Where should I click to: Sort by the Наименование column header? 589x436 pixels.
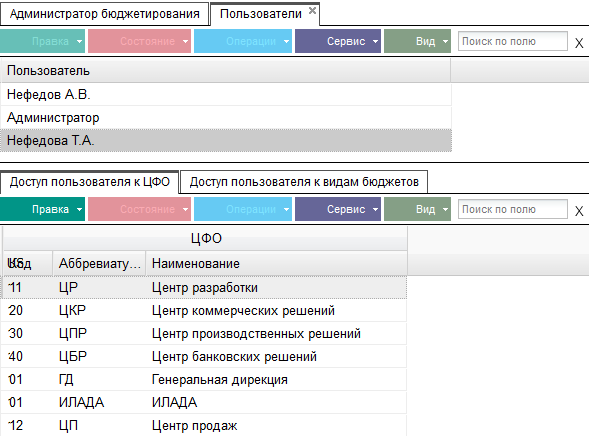[276, 263]
